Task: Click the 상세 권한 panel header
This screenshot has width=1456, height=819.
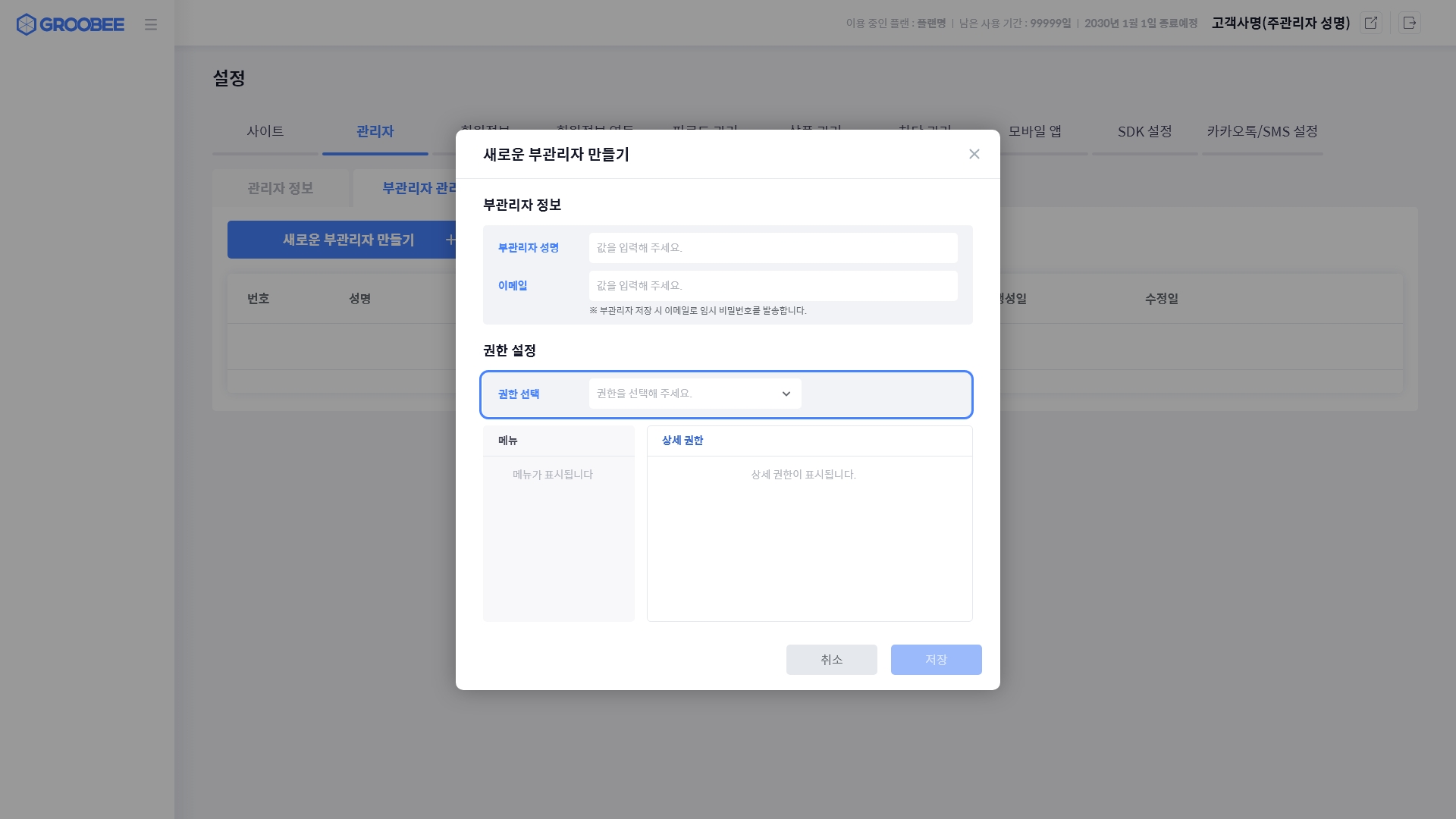Action: pyautogui.click(x=682, y=441)
